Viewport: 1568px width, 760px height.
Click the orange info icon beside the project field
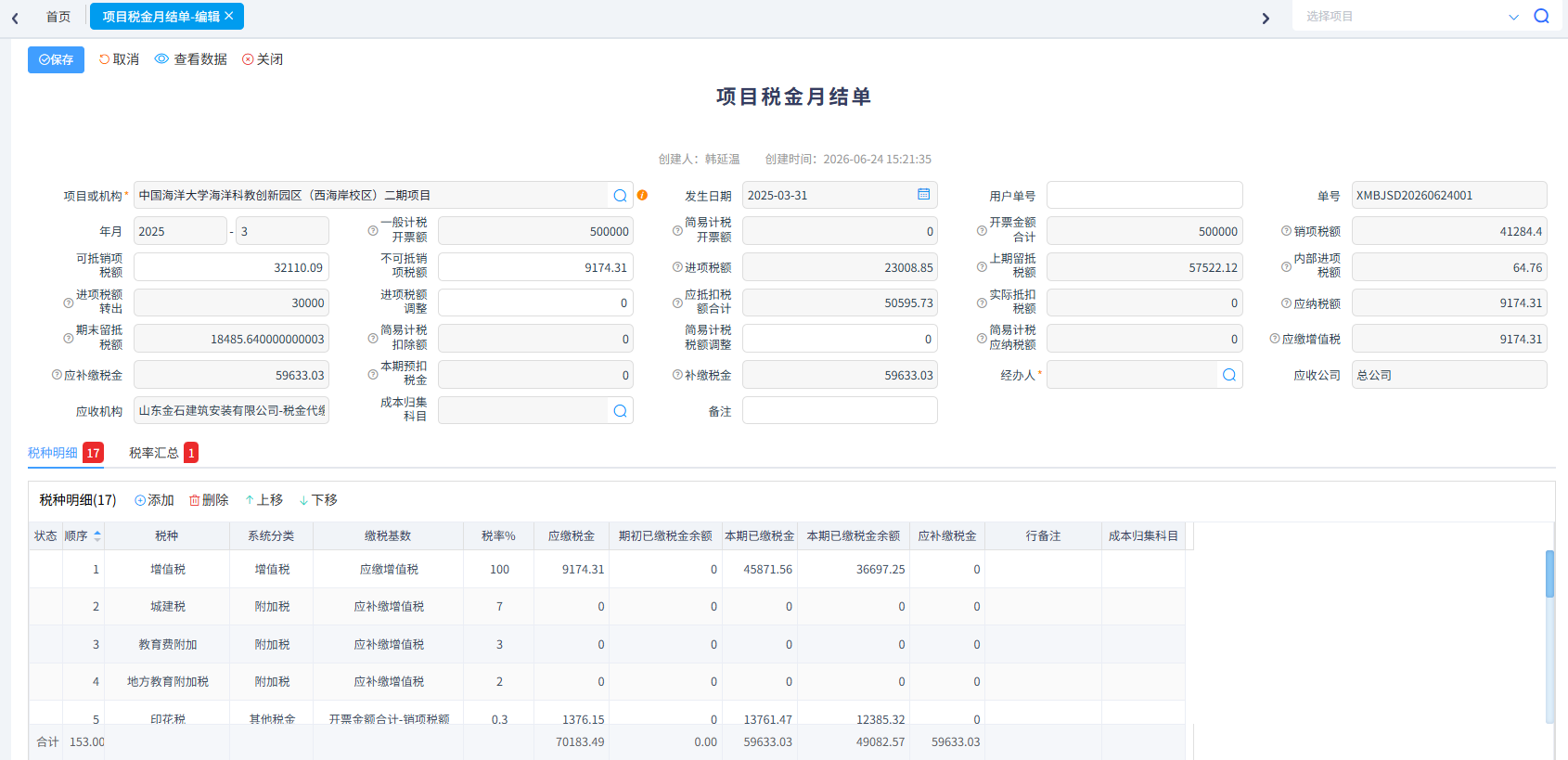(x=642, y=196)
